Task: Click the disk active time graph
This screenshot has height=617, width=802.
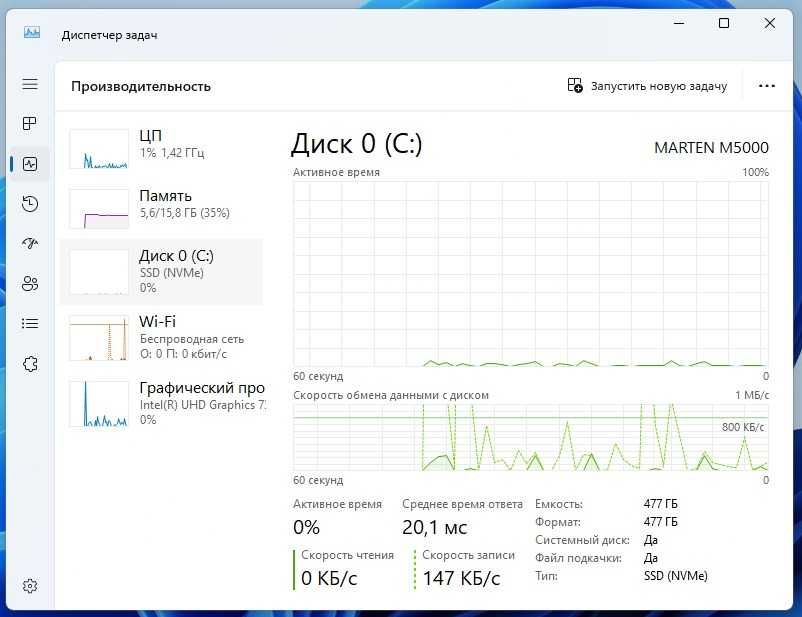Action: coord(531,274)
